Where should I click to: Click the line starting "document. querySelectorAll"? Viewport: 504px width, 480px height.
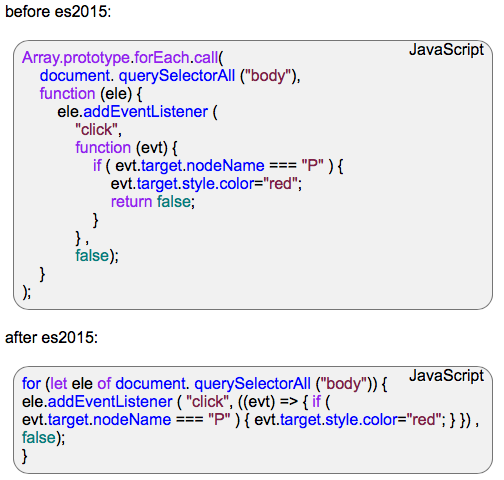tap(170, 76)
